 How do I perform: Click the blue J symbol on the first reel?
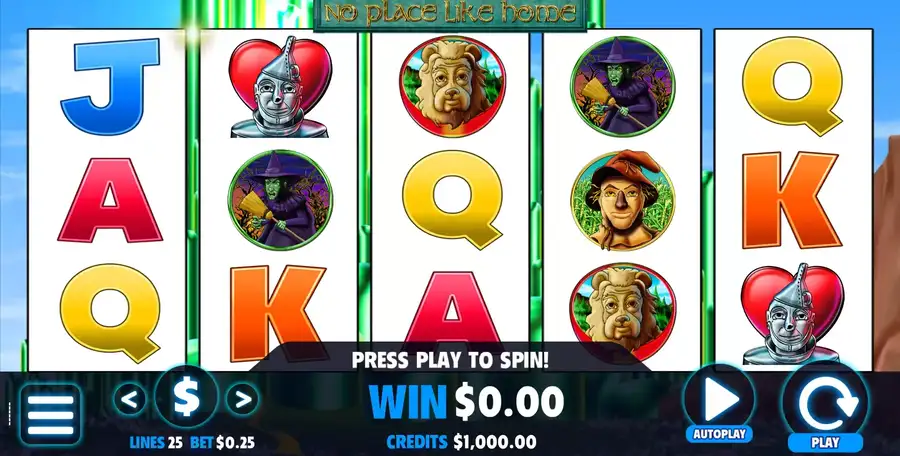pyautogui.click(x=110, y=86)
